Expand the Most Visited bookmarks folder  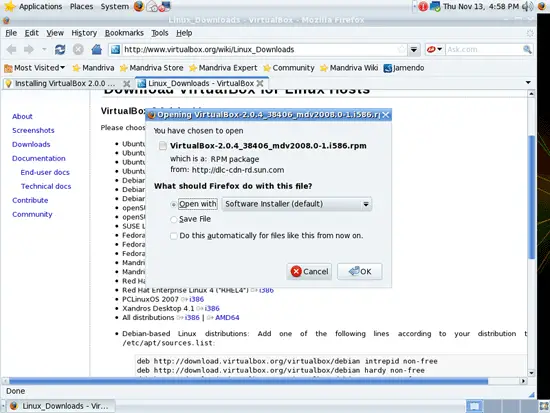34,68
